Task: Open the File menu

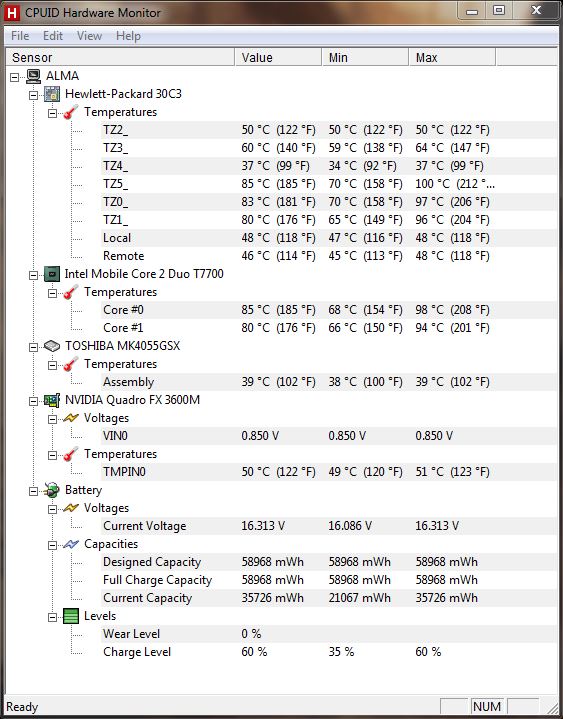Action: (x=20, y=36)
